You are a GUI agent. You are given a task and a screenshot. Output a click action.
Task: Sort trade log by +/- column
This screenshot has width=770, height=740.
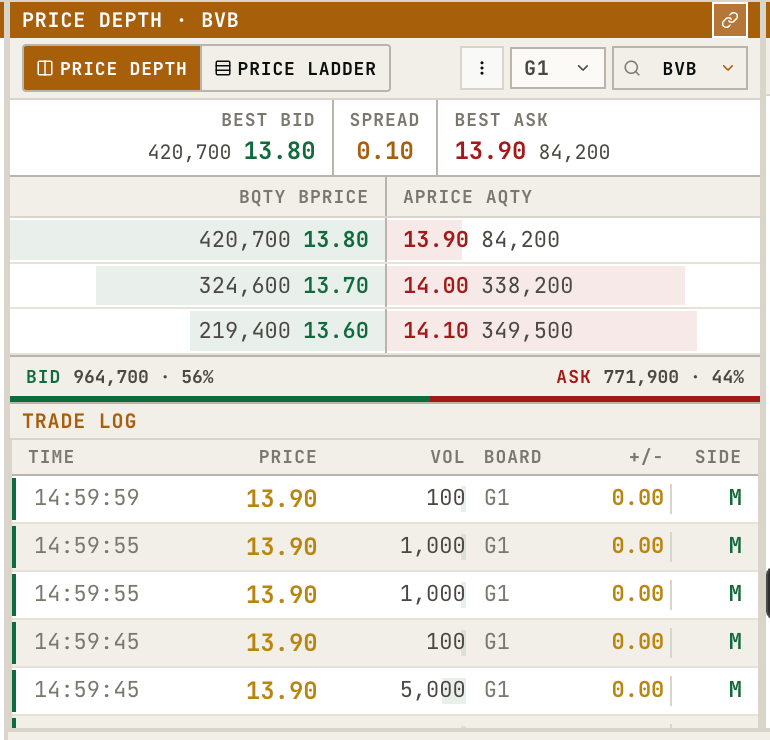pos(646,457)
